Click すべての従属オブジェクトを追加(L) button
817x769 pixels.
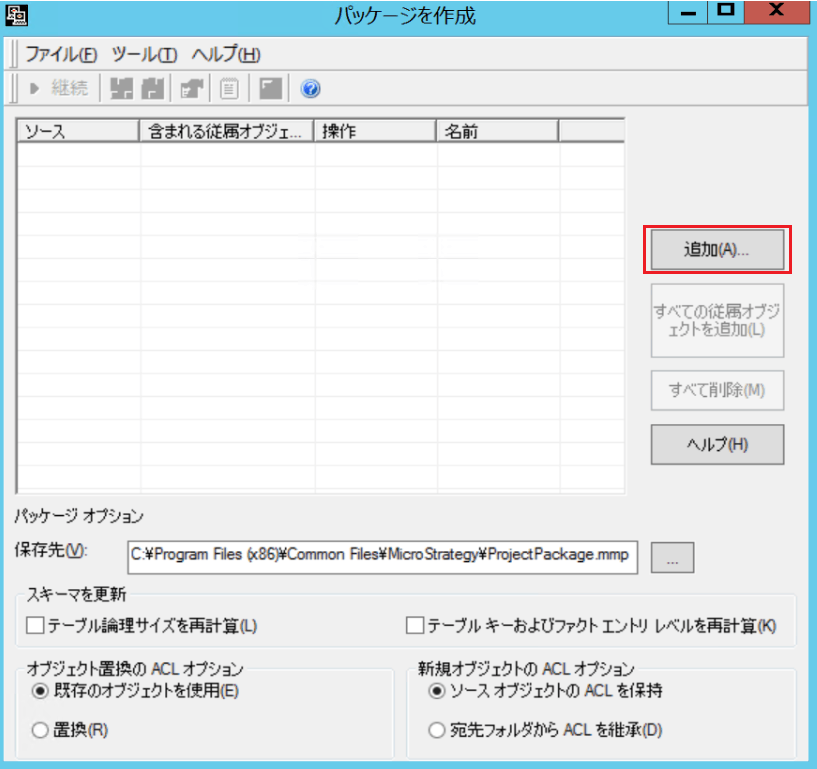point(717,320)
